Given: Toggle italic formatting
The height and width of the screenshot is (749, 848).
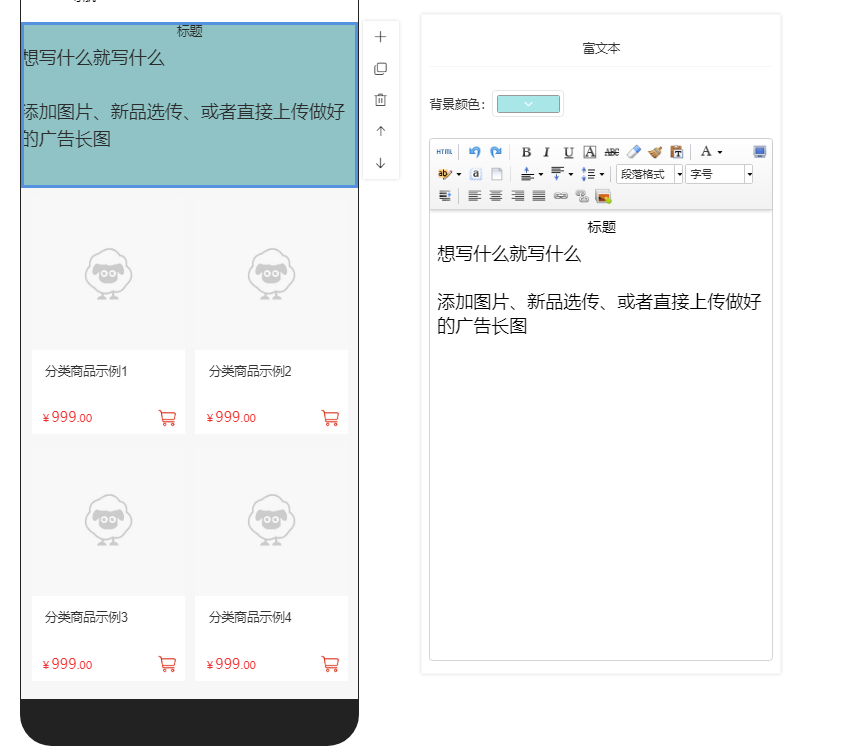Looking at the screenshot, I should 547,152.
